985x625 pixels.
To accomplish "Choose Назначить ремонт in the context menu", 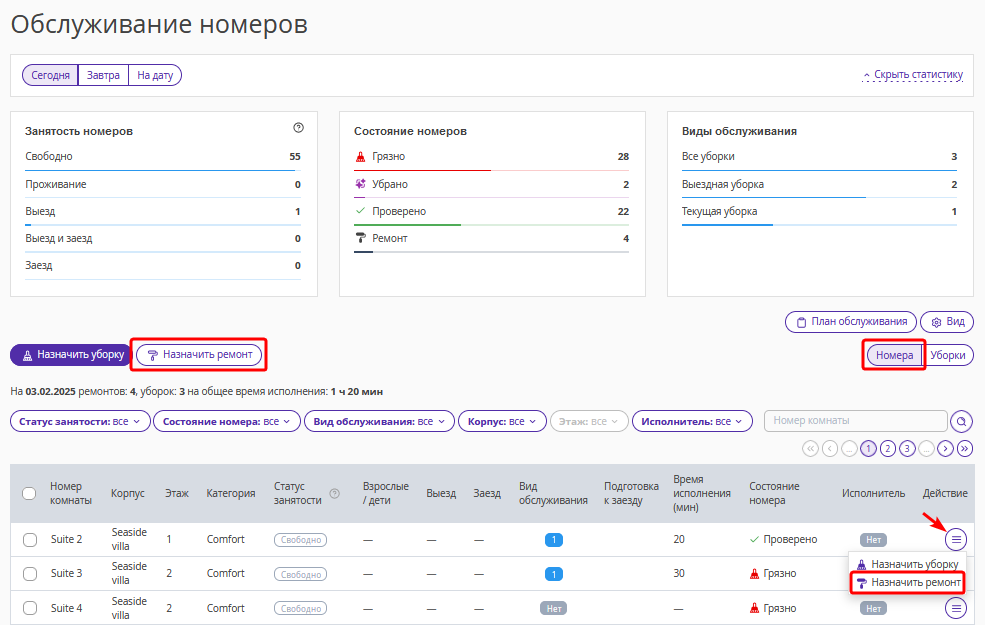I will (x=908, y=582).
